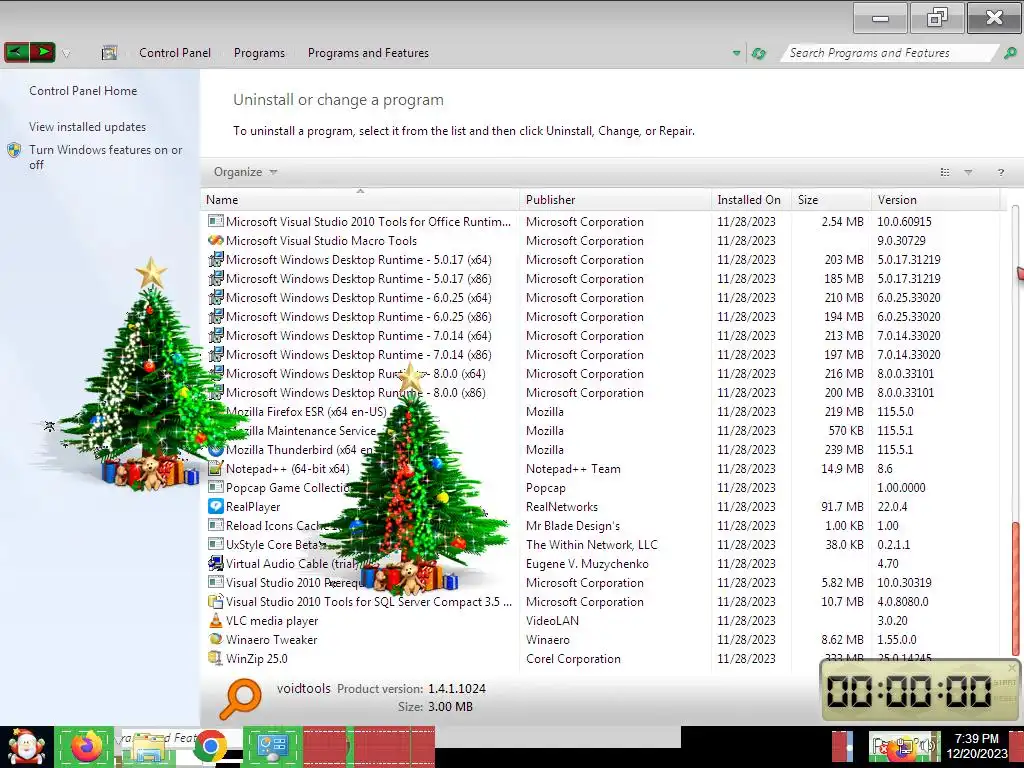The image size is (1024, 768).
Task: Select the Winaero Tweaker icon
Action: (216, 639)
